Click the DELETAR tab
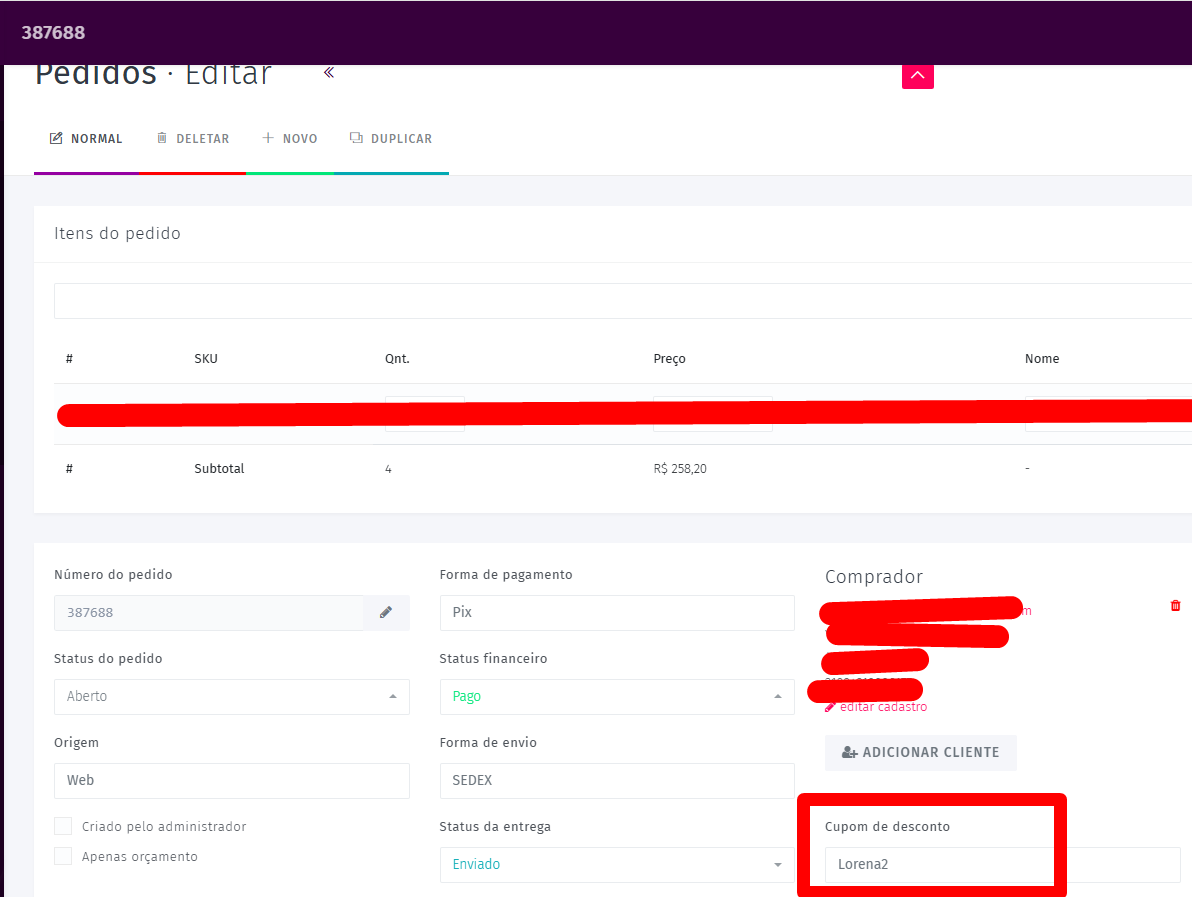Screen dimensions: 1192x897 pos(192,138)
